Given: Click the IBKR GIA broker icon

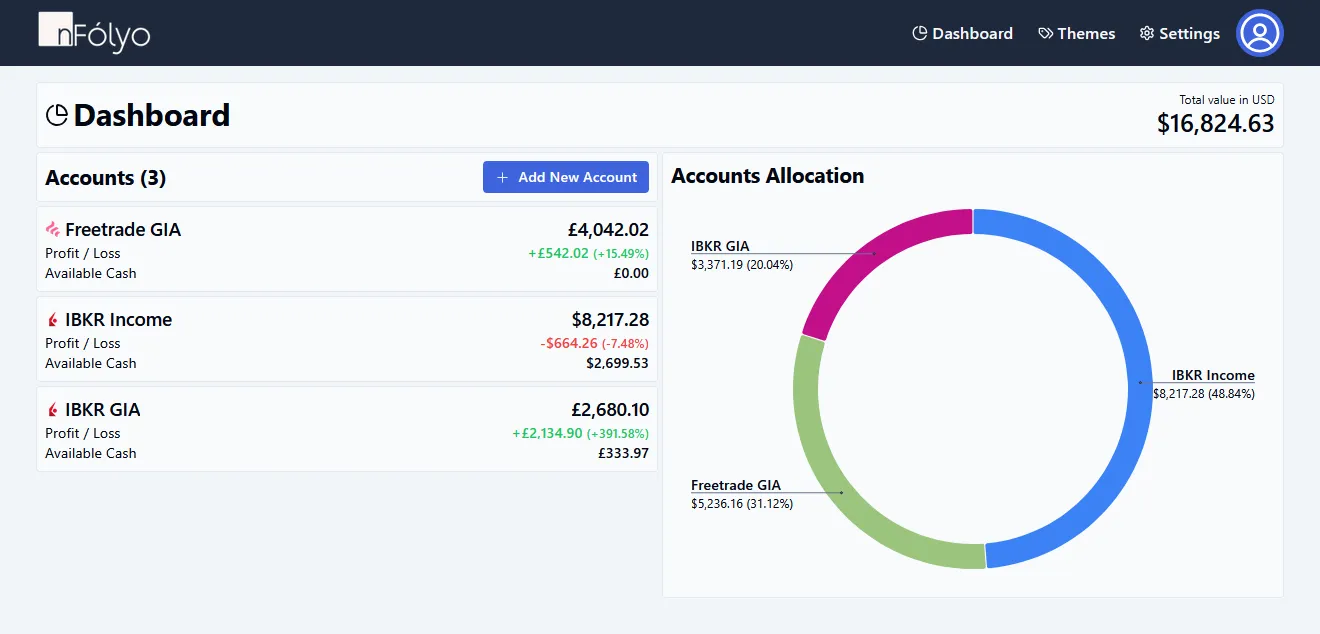Looking at the screenshot, I should coord(53,410).
